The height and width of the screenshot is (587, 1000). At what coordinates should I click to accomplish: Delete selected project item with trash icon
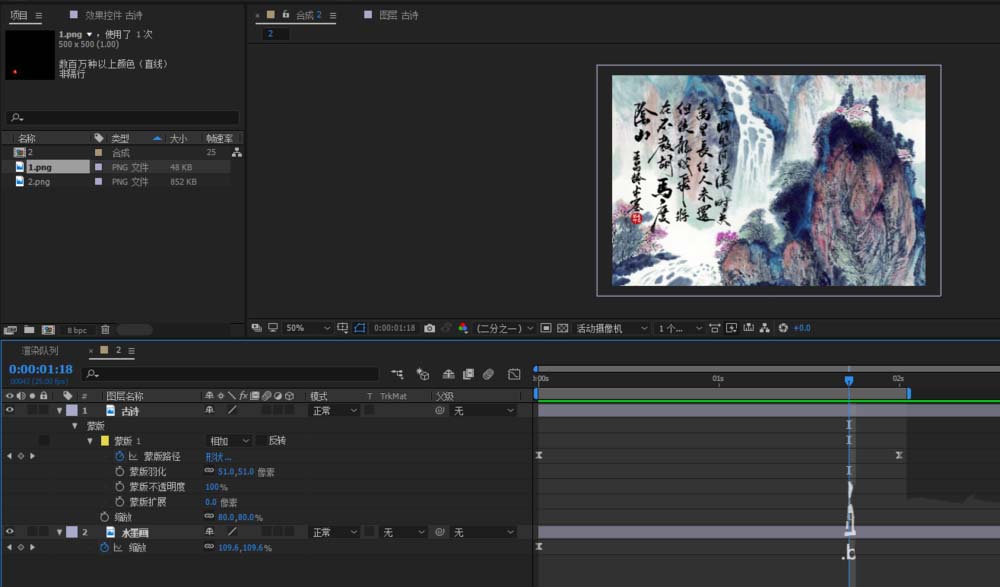point(105,329)
